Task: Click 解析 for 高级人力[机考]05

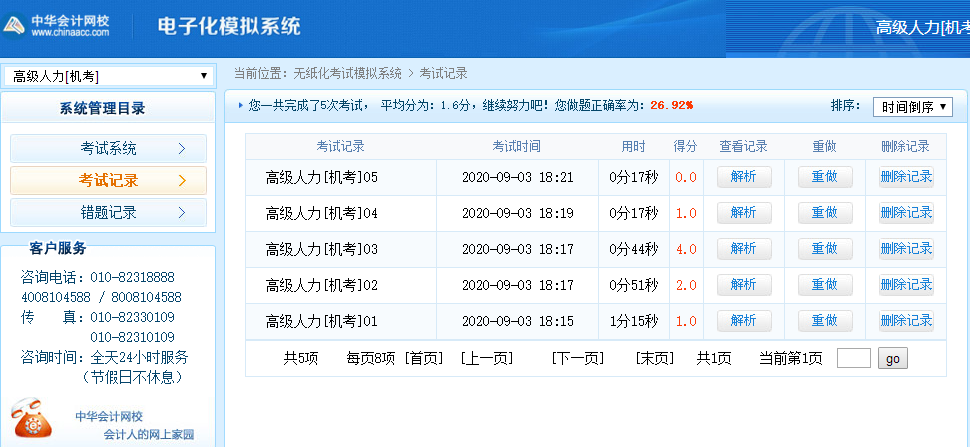Action: click(x=744, y=177)
